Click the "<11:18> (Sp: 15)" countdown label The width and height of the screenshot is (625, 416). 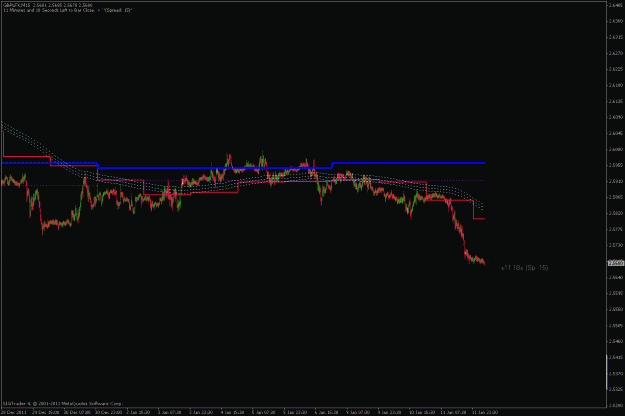524,268
